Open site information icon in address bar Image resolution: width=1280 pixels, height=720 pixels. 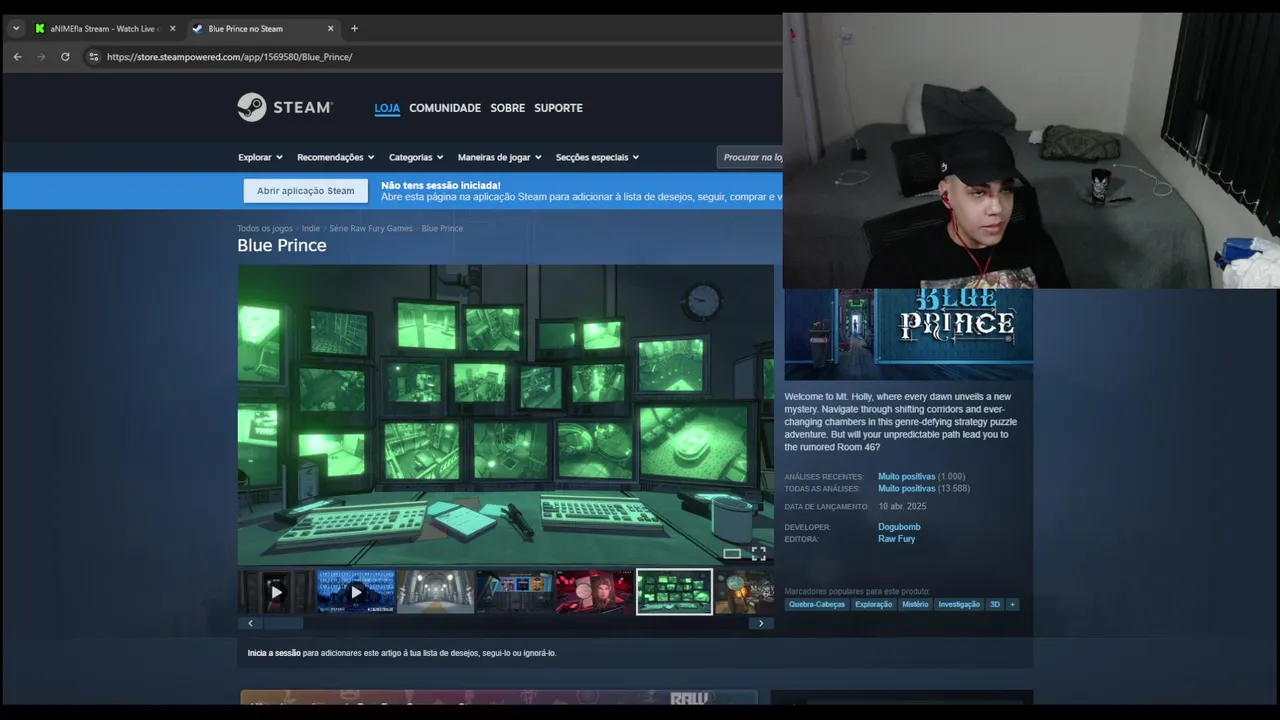click(94, 57)
